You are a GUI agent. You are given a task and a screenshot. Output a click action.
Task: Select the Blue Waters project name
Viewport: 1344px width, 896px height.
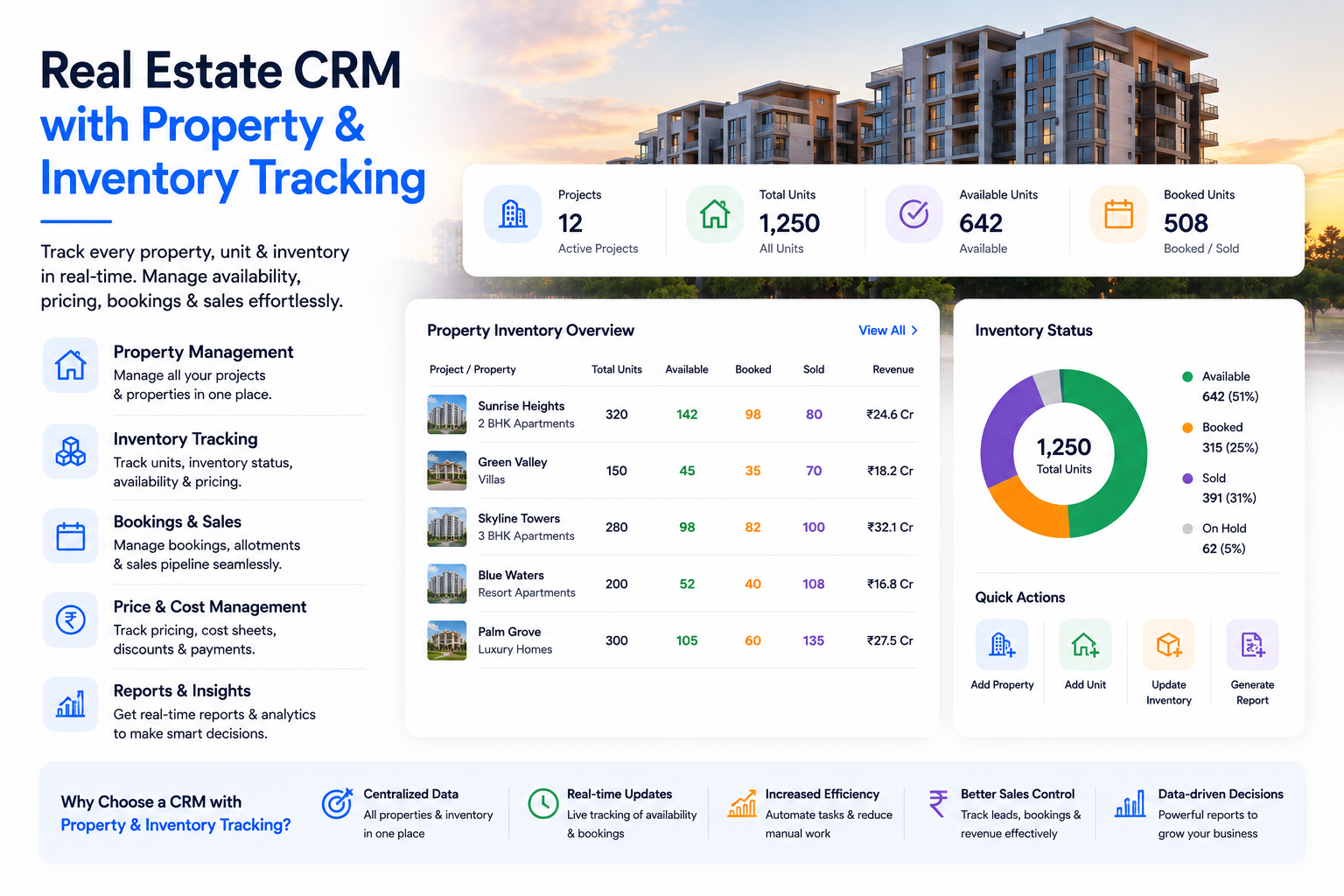511,575
